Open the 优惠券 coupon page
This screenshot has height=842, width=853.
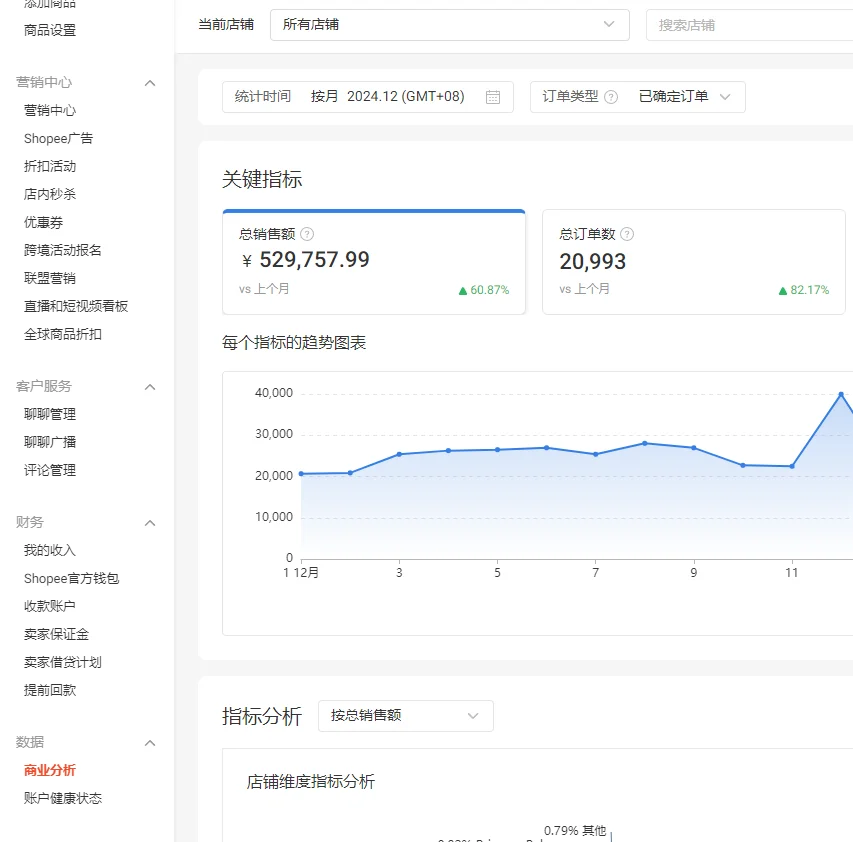(x=47, y=222)
